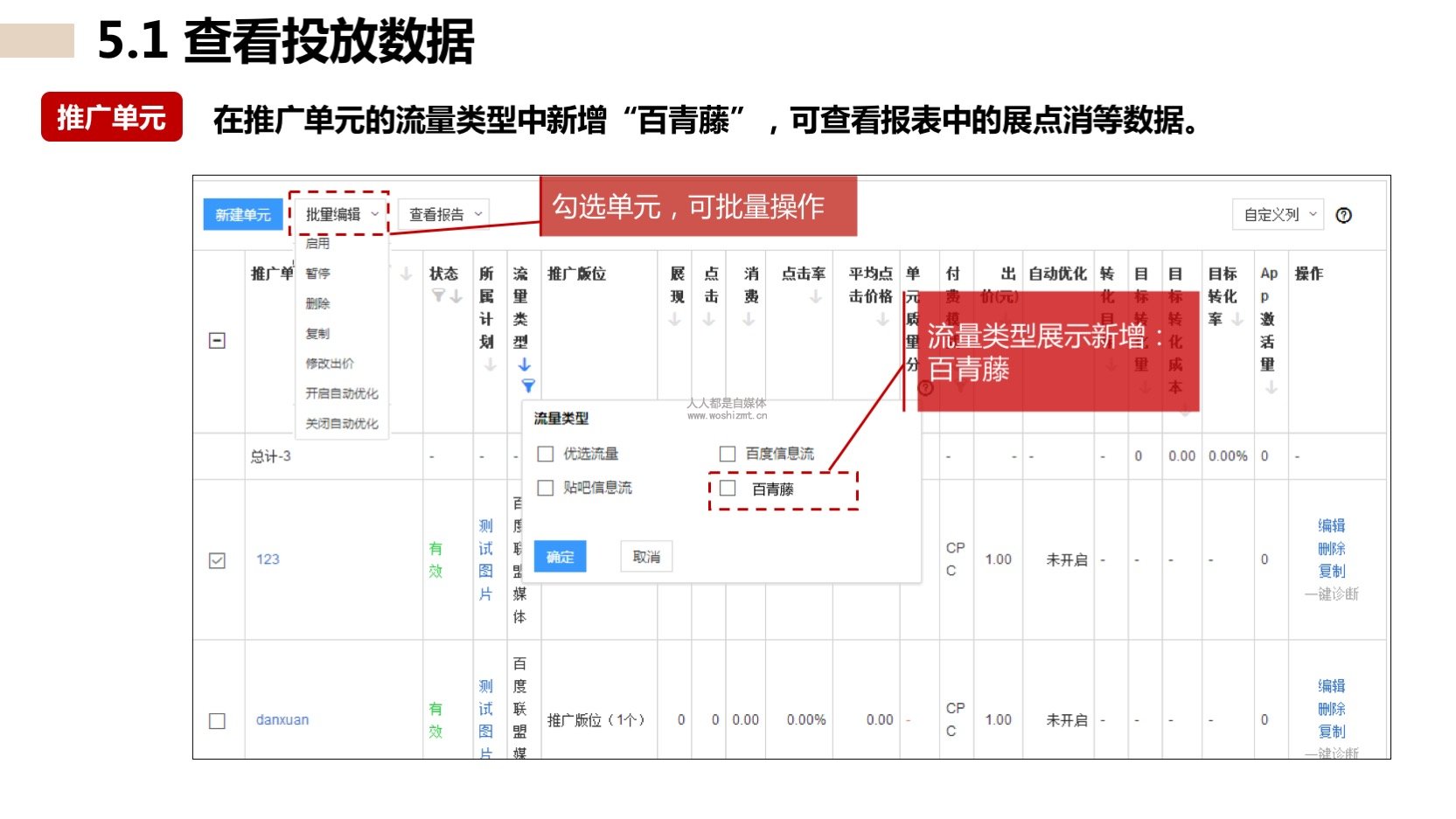Choose 复制 from batch edit menu
Image resolution: width=1456 pixels, height=819 pixels.
point(317,333)
